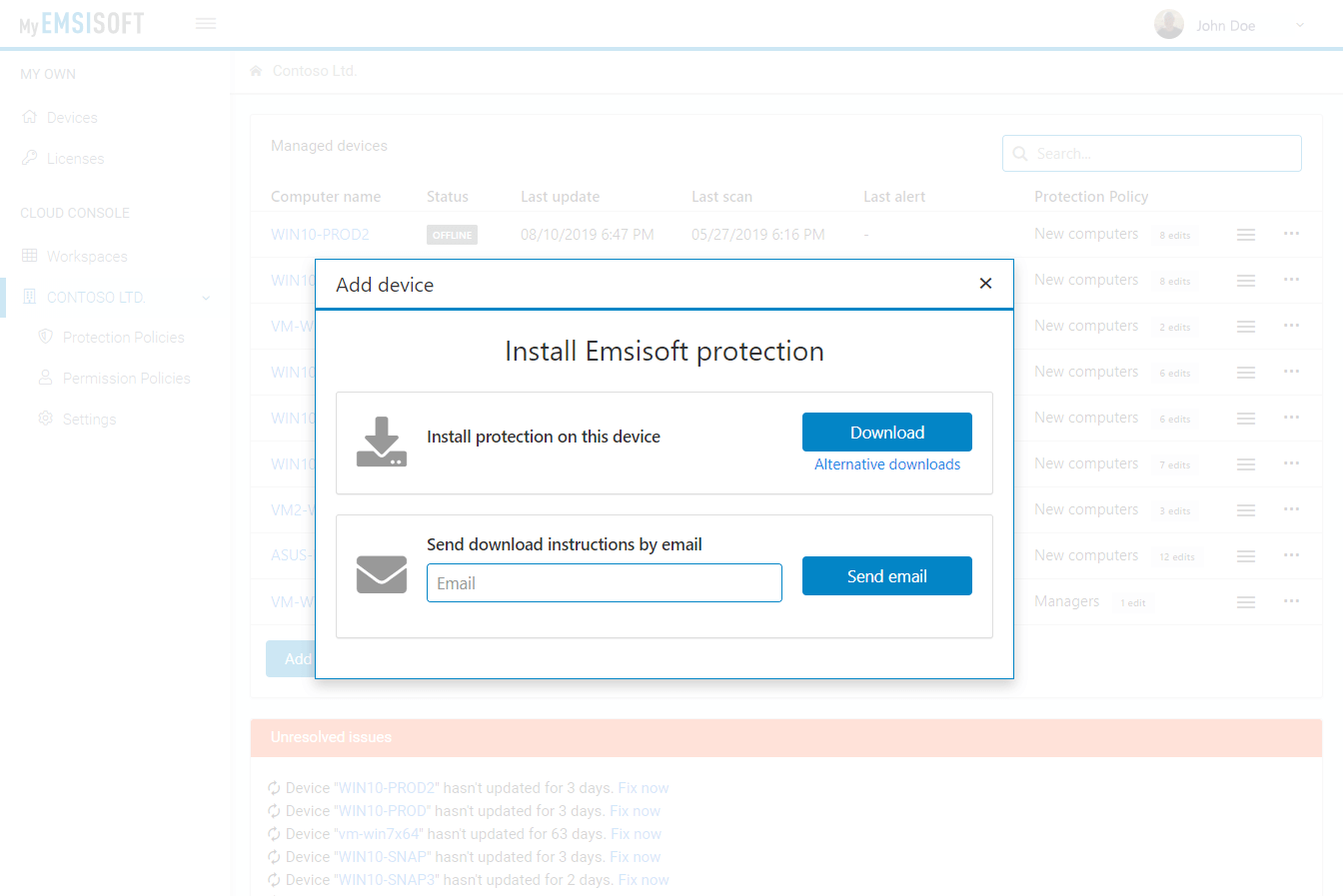
Task: Click the Devices home icon in sidebar
Action: click(29, 117)
